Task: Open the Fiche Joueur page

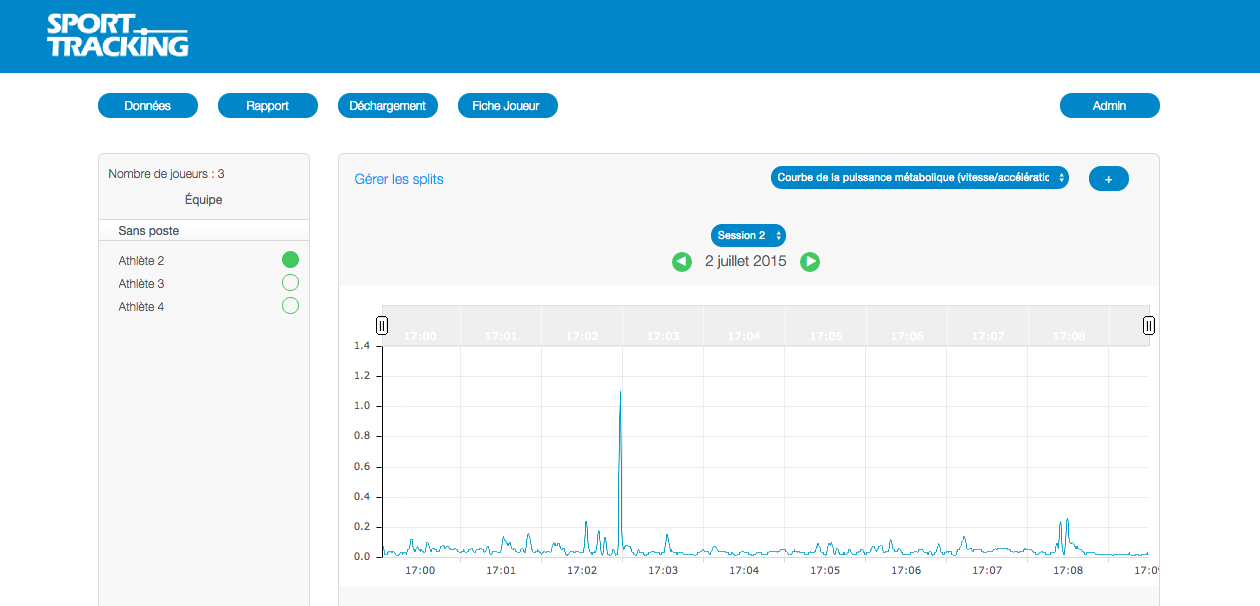Action: click(507, 106)
